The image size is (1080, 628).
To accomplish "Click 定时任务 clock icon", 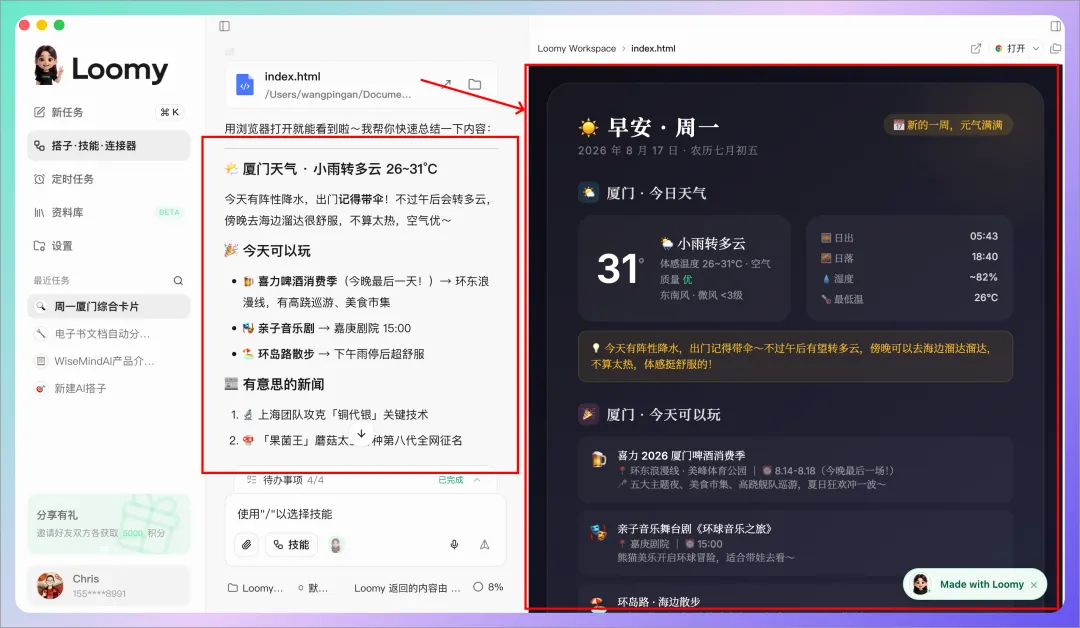I will [39, 179].
